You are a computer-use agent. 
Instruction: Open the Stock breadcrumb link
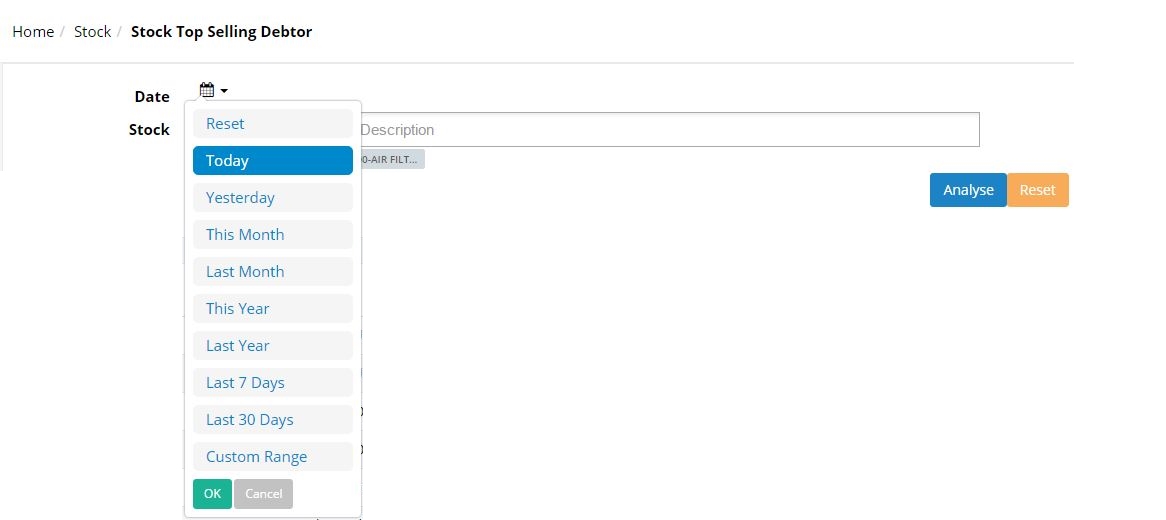tap(92, 31)
